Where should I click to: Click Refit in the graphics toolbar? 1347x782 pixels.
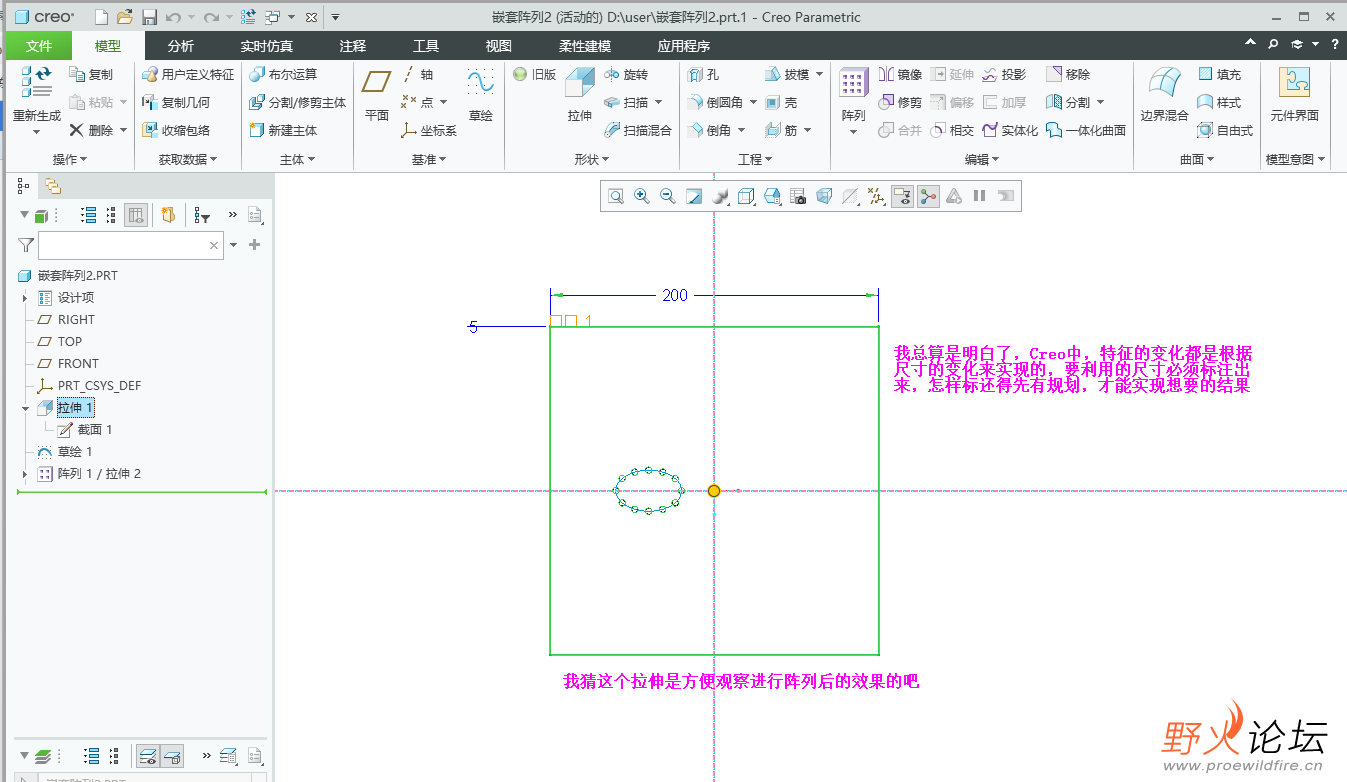(616, 196)
